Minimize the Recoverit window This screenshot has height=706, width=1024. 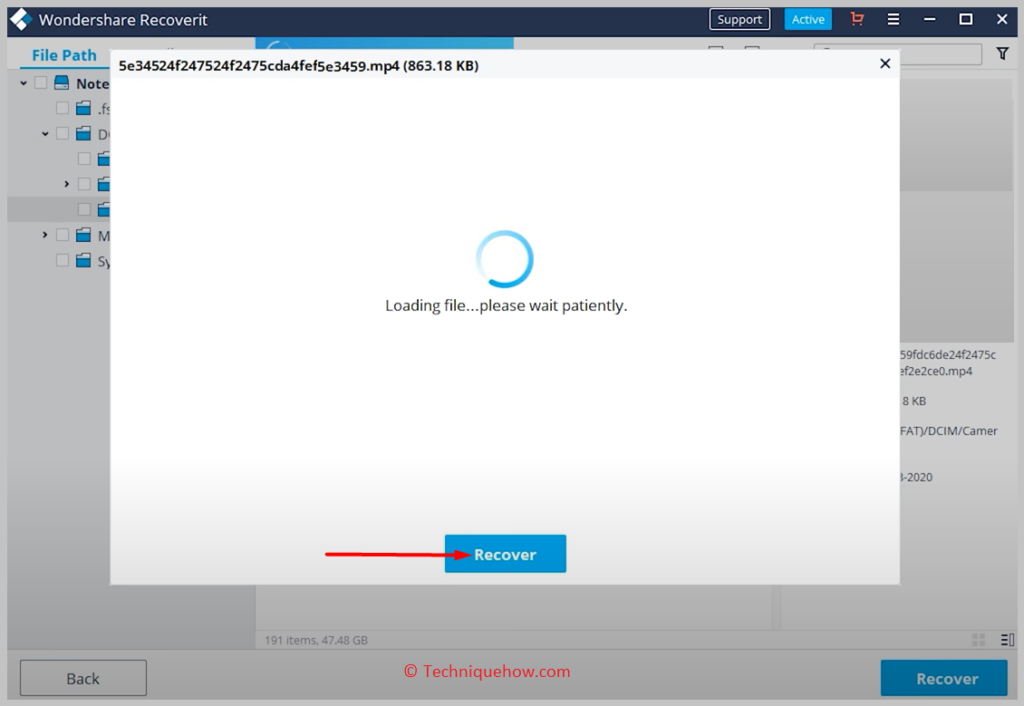tap(929, 19)
